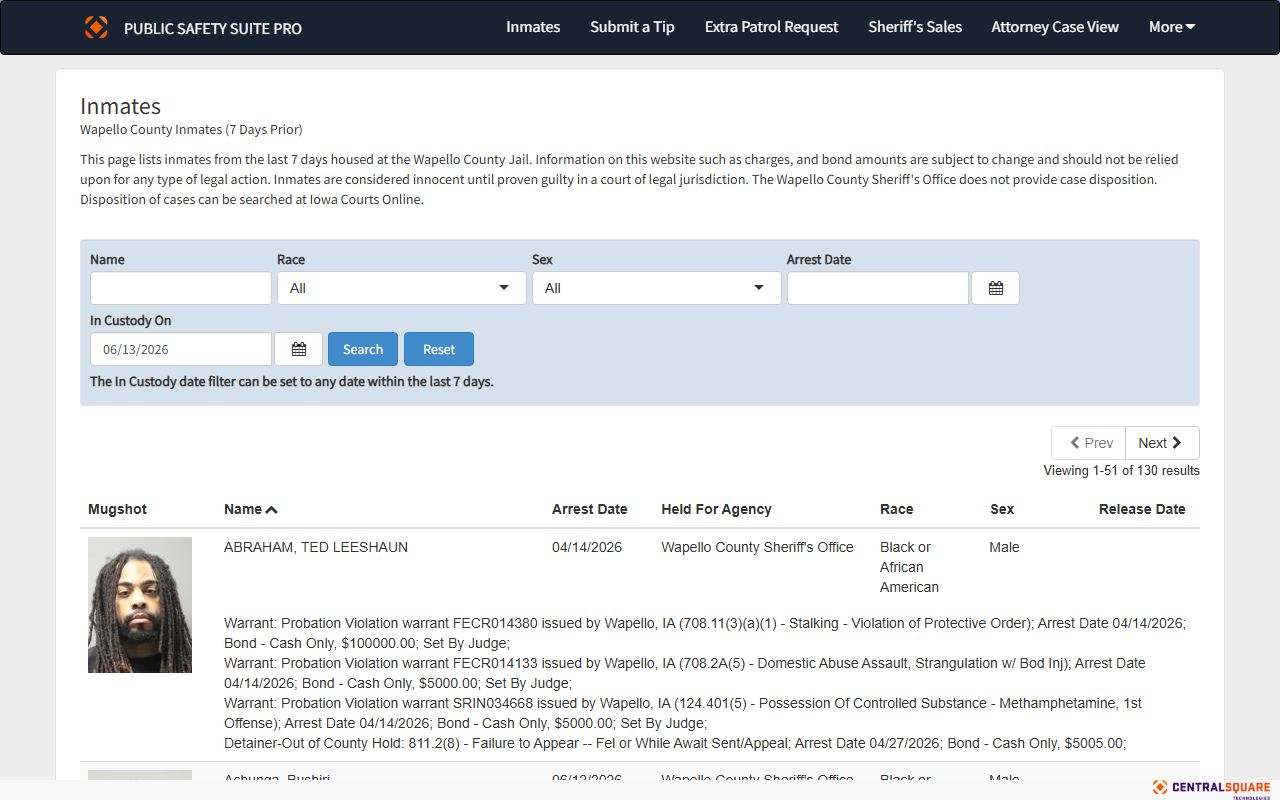Screen dimensions: 1280x800
Task: Click the Search button
Action: point(363,349)
